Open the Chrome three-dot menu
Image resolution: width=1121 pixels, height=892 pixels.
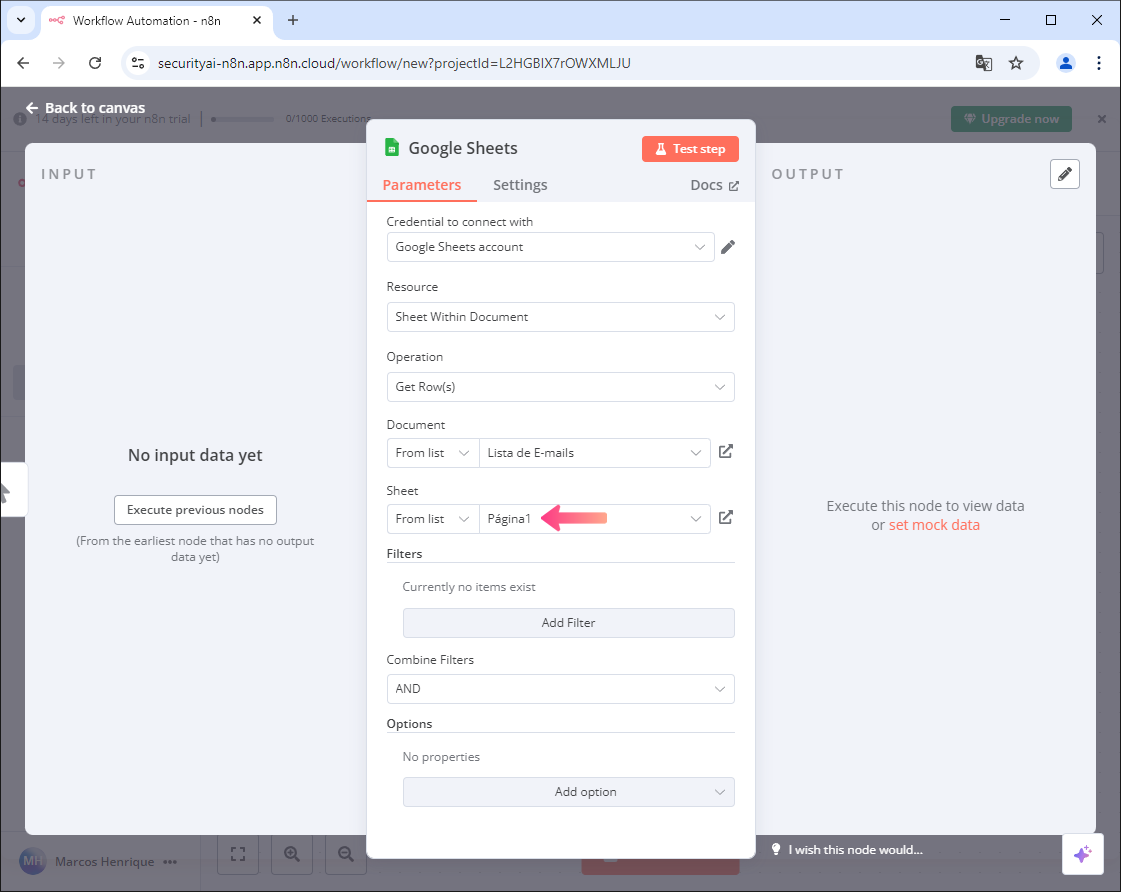(x=1099, y=63)
